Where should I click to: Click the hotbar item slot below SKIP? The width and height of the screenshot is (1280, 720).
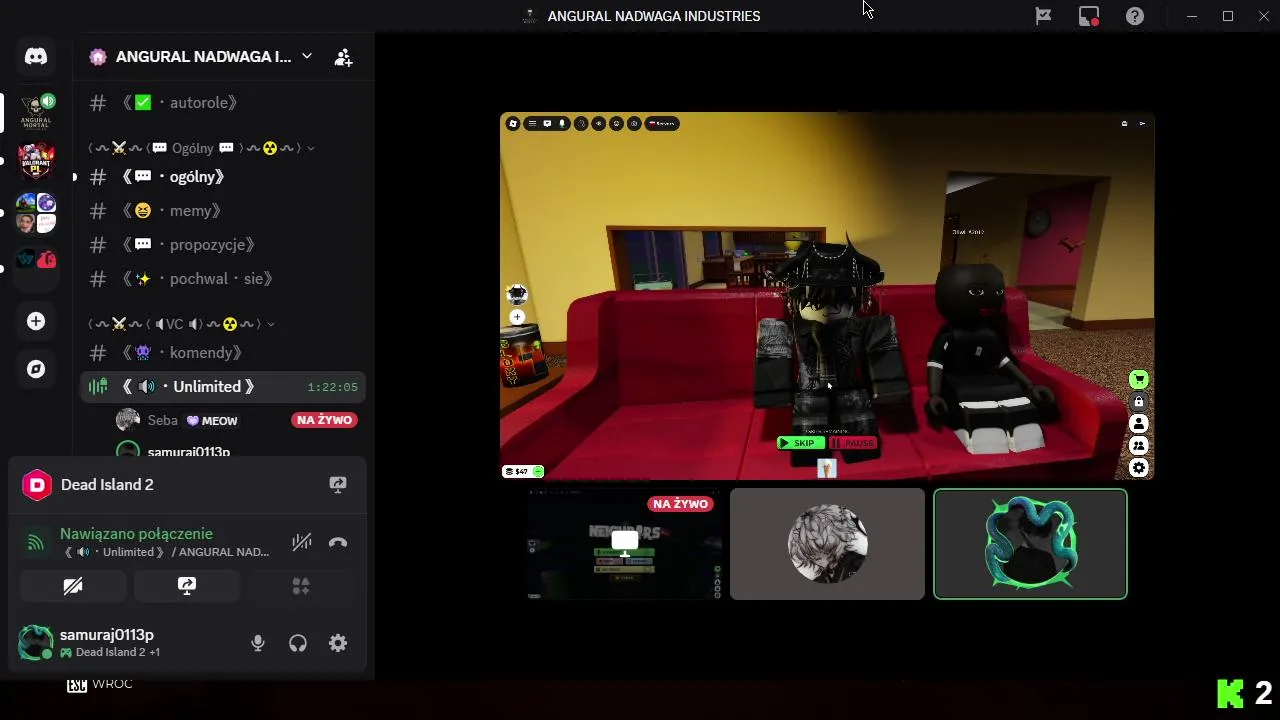point(827,468)
